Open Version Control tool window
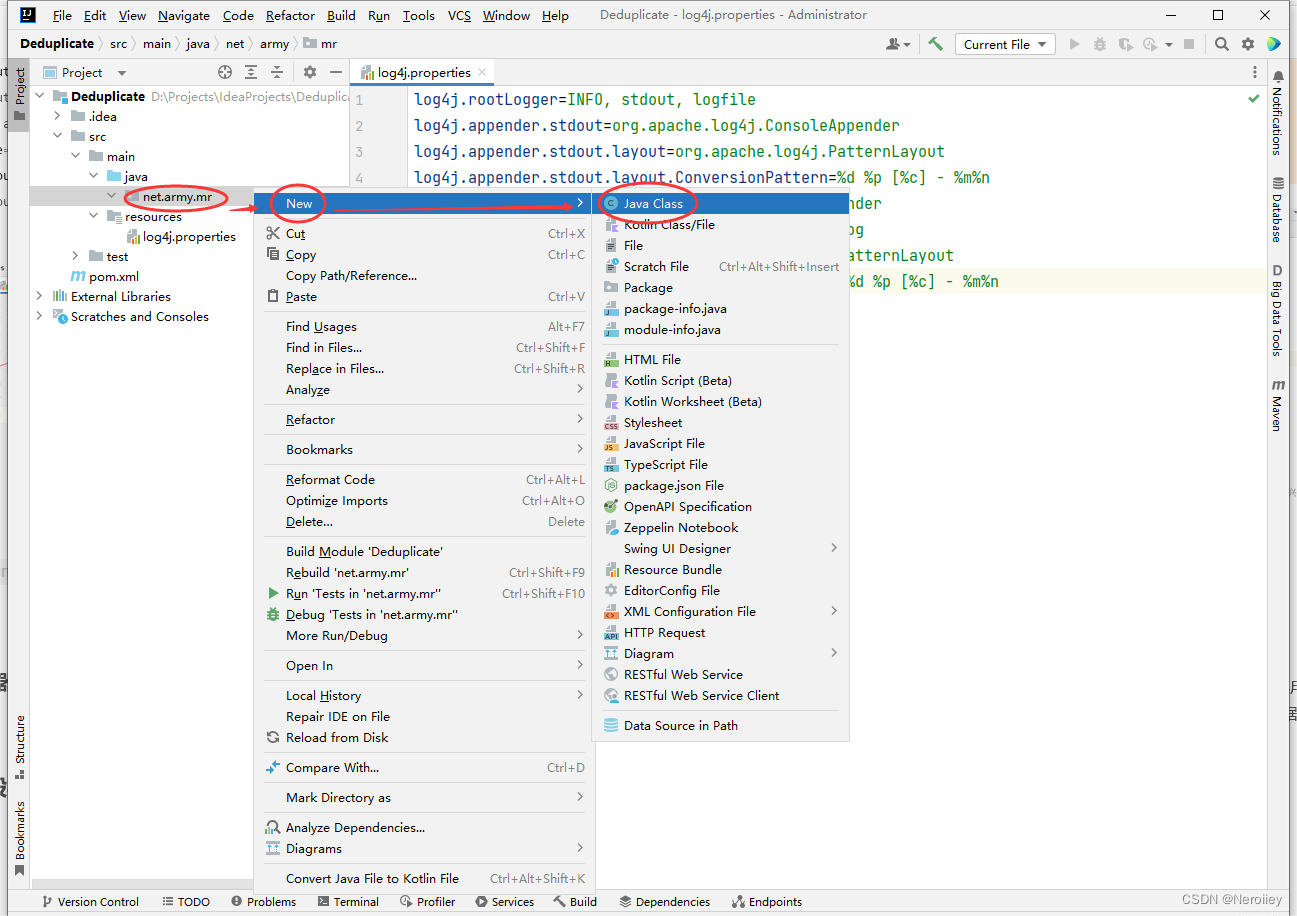 click(x=89, y=901)
